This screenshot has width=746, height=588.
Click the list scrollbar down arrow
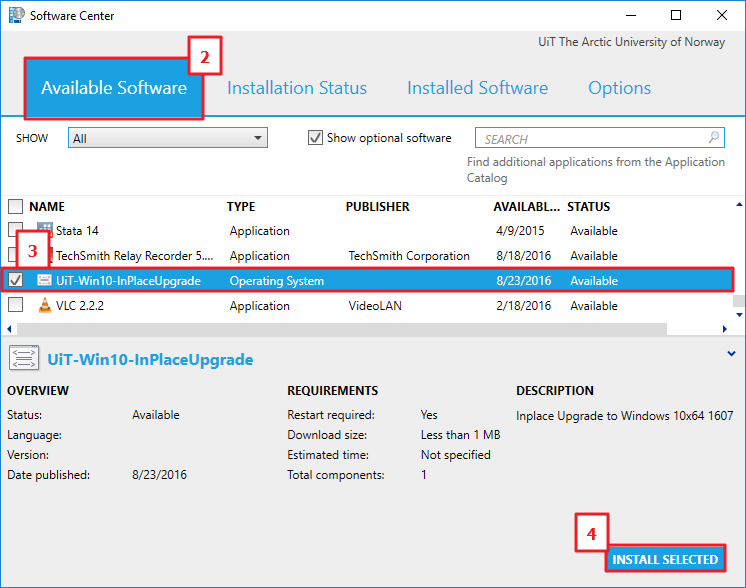(x=739, y=316)
